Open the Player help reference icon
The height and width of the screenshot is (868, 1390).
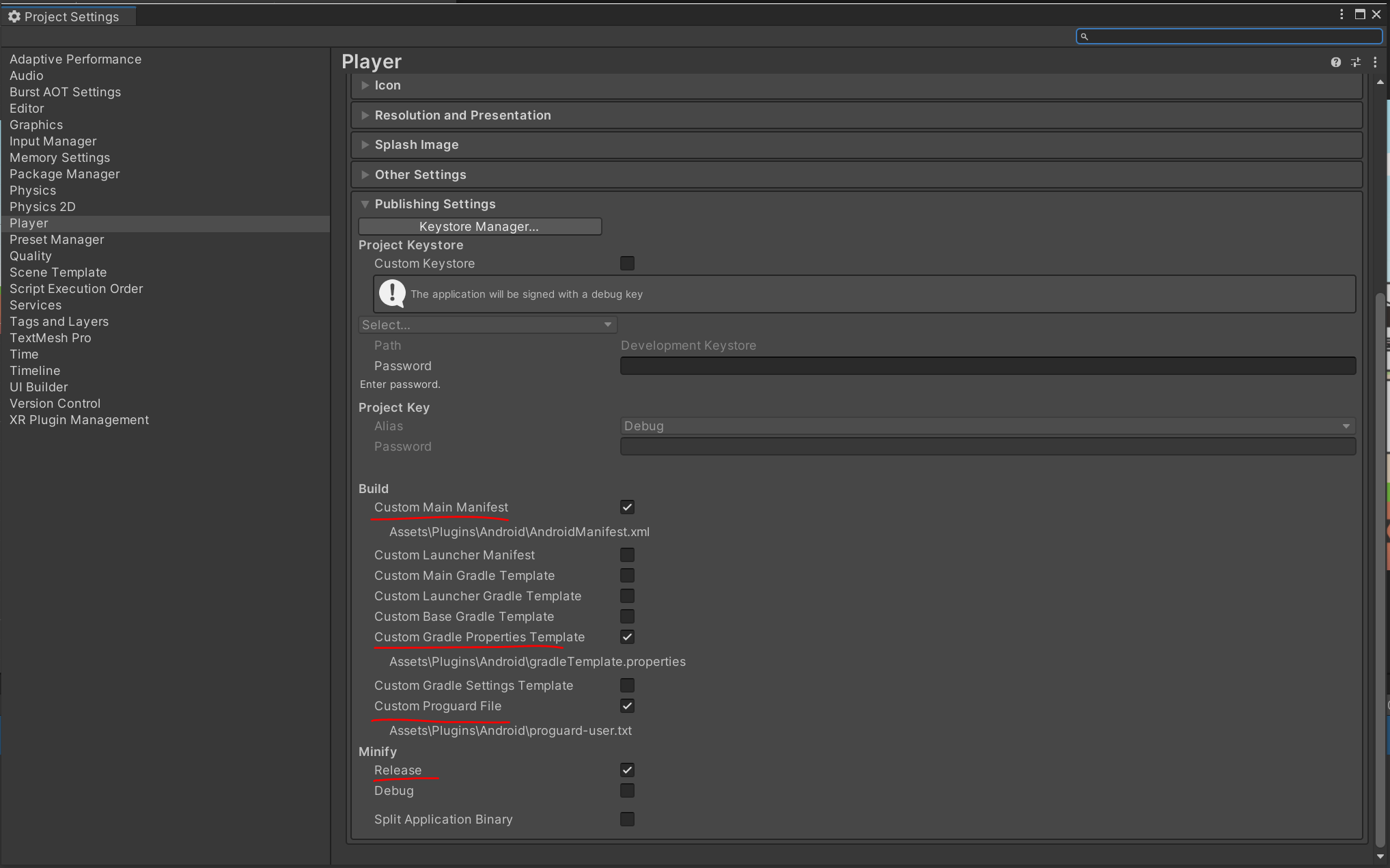pyautogui.click(x=1335, y=62)
